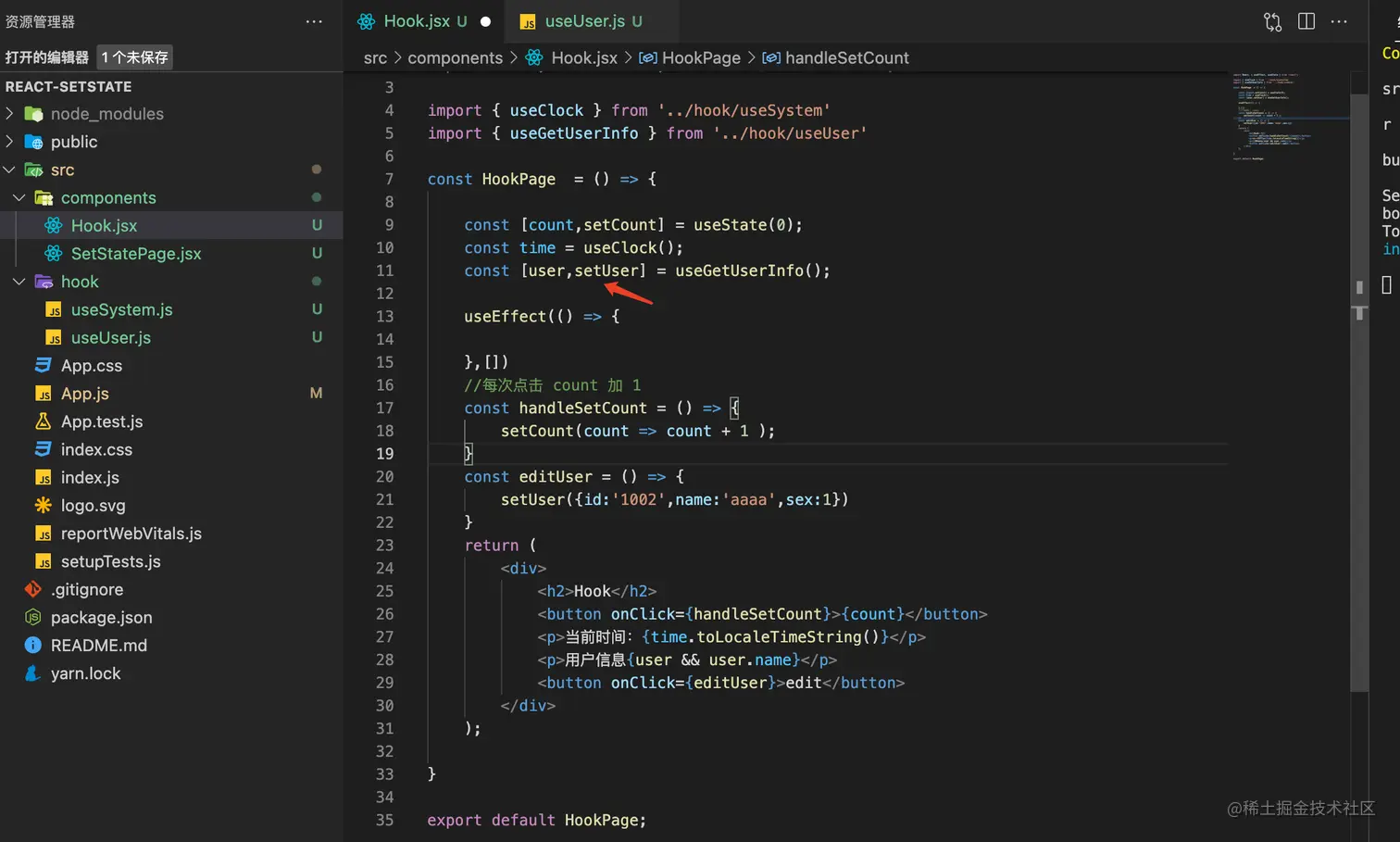Screen dimensions: 1400x842
Task: Open useSystem.js in the file tree
Action: (171, 309)
